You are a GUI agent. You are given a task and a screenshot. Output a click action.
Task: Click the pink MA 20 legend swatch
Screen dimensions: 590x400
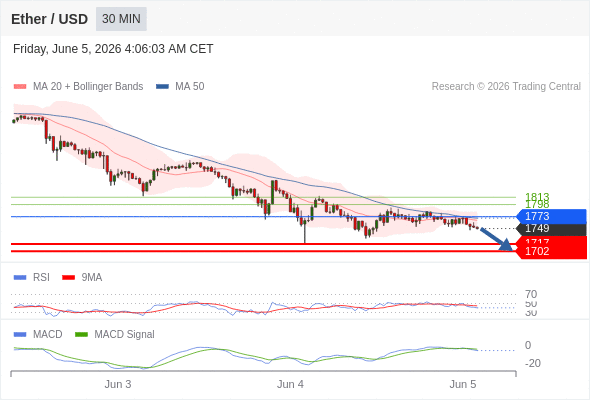[x=20, y=87]
